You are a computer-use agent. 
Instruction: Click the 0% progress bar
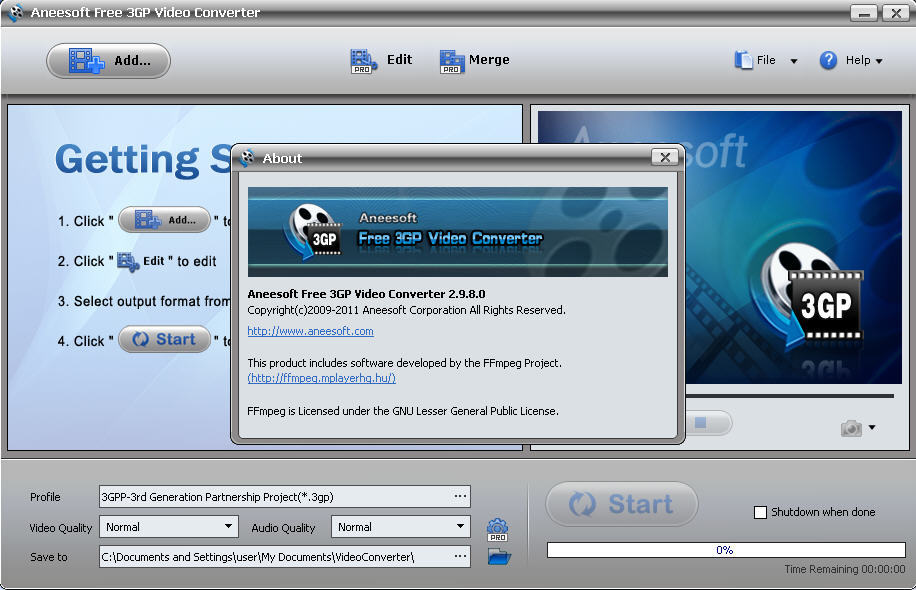pyautogui.click(x=725, y=549)
